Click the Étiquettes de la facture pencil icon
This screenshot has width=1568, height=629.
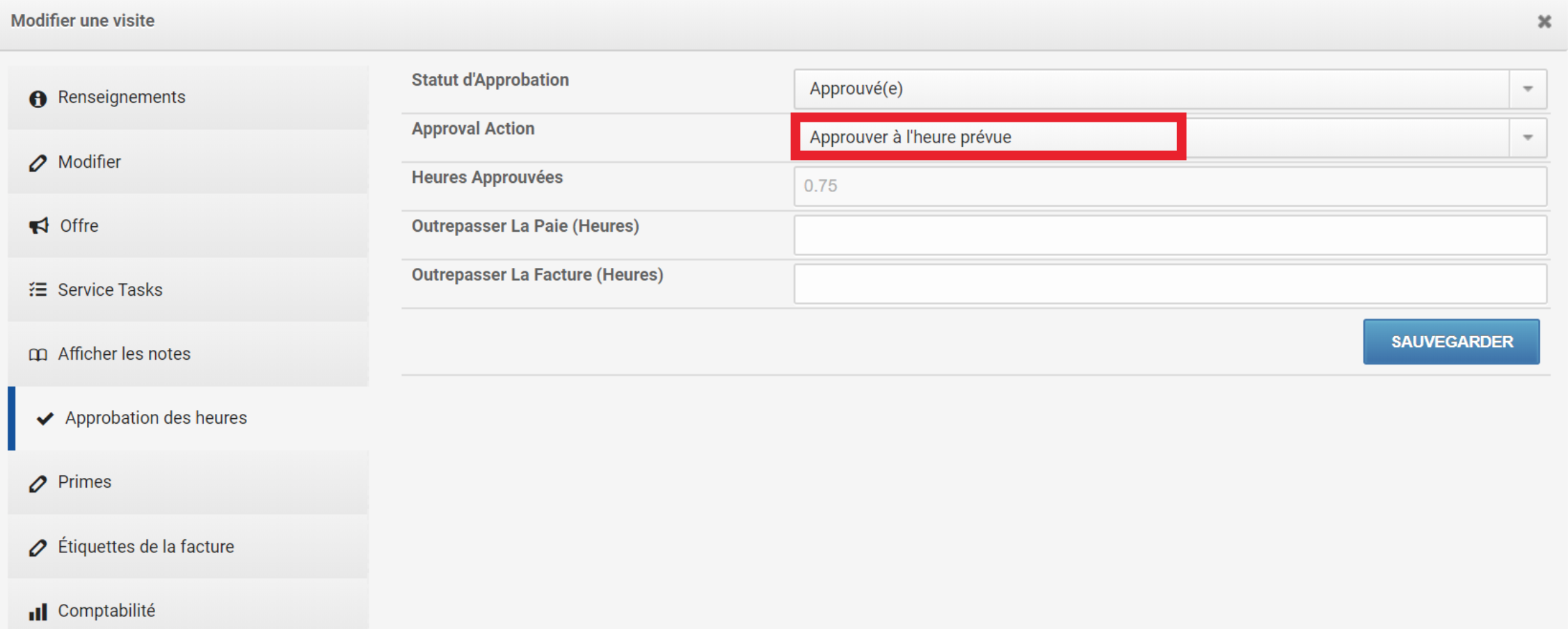[38, 548]
